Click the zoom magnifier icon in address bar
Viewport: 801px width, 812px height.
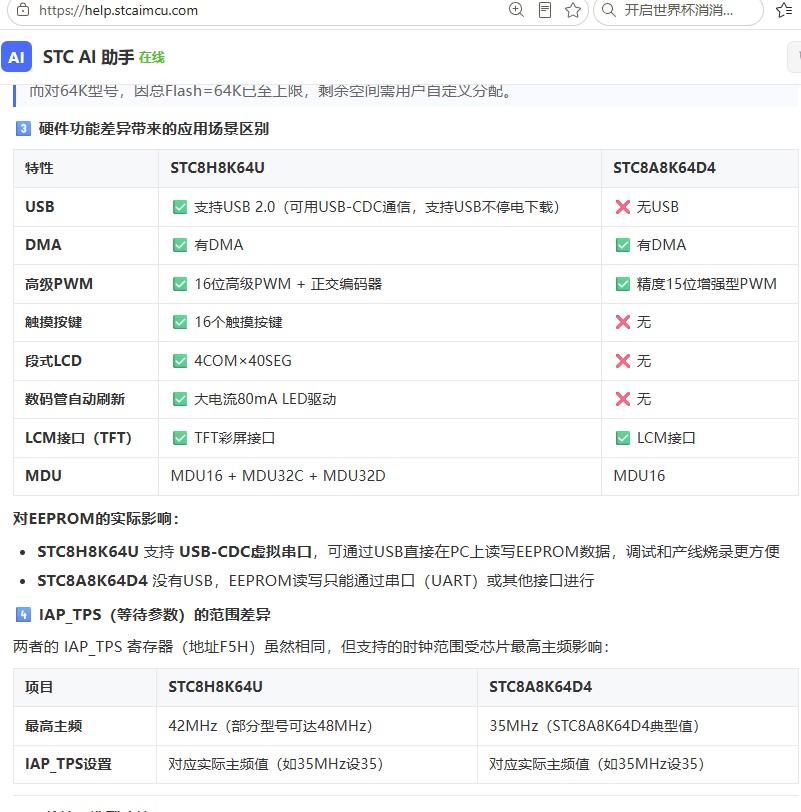pyautogui.click(x=516, y=10)
